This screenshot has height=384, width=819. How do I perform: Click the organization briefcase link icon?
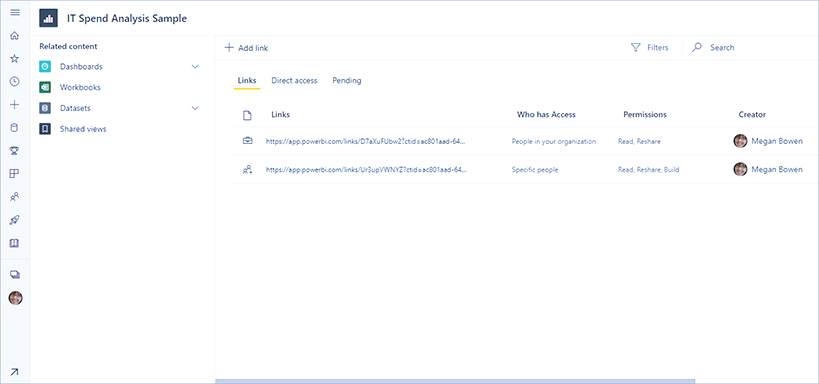click(x=248, y=141)
